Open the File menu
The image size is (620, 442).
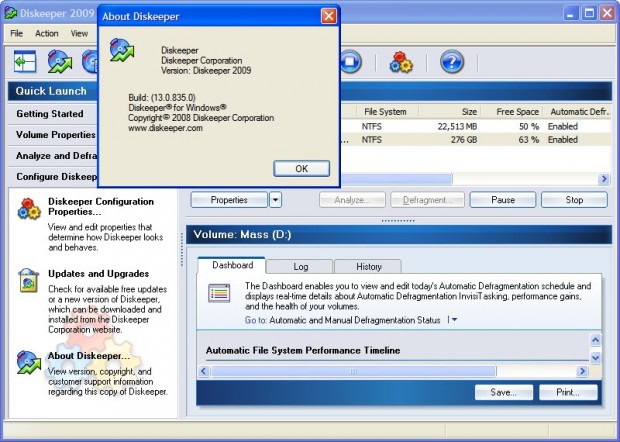(x=16, y=34)
